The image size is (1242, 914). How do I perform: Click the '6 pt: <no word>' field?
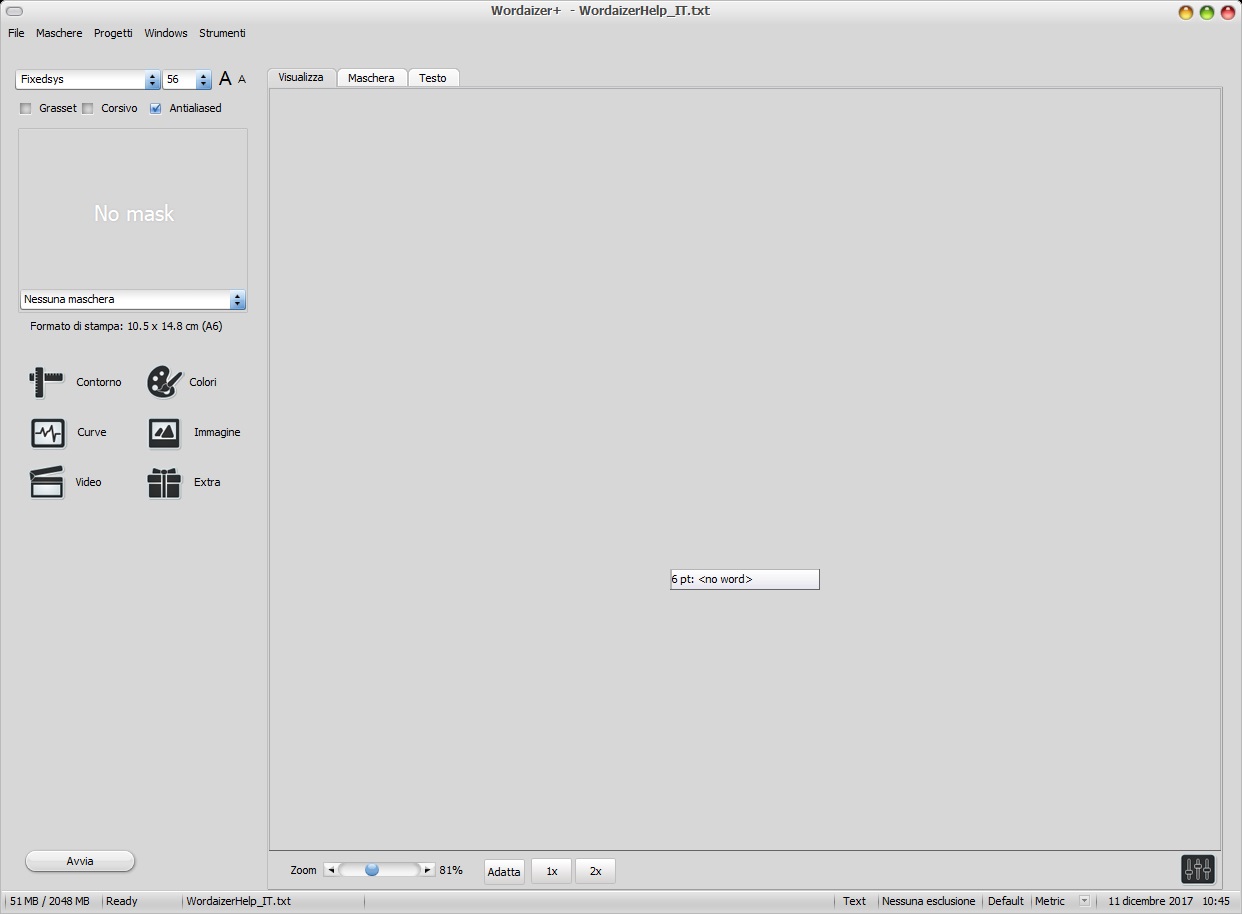[x=745, y=579]
